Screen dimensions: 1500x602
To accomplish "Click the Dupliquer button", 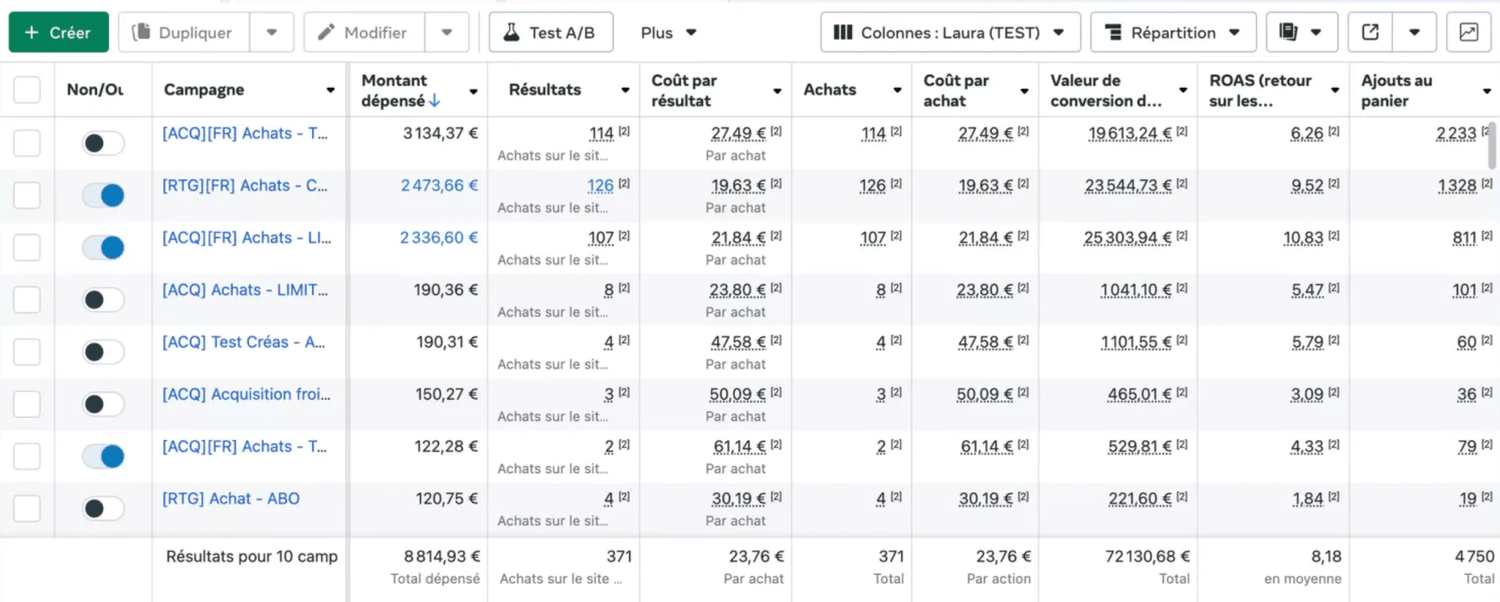I will point(183,33).
